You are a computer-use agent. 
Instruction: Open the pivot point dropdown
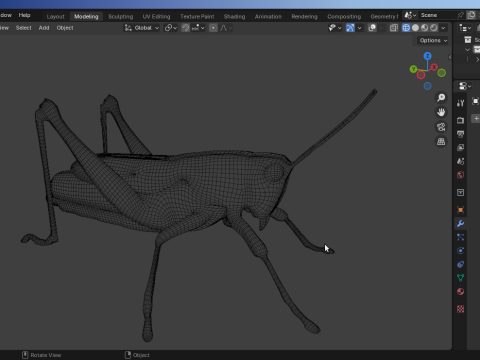pyautogui.click(x=170, y=28)
